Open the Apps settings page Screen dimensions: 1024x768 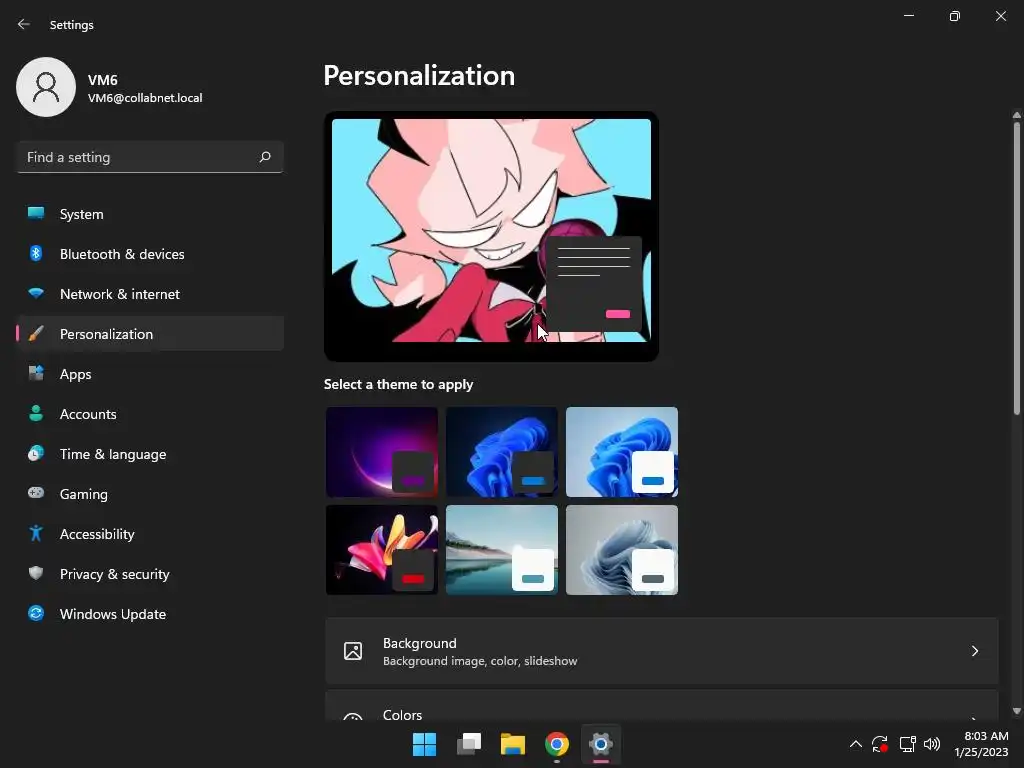coord(150,374)
